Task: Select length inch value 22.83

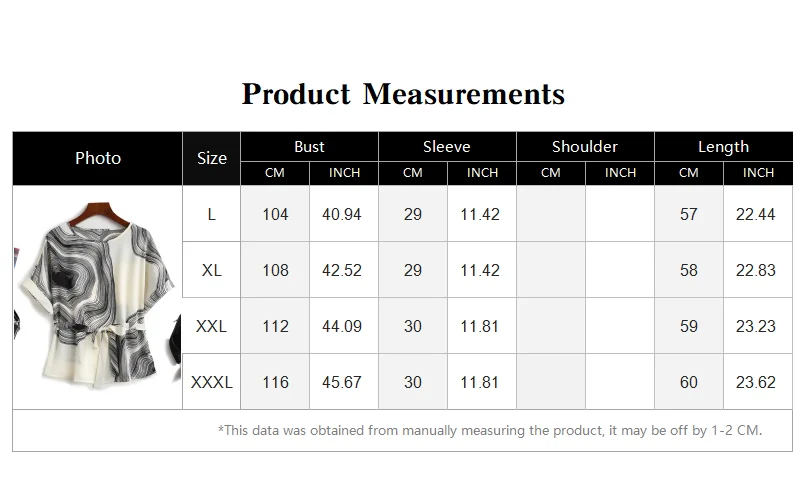Action: click(758, 270)
